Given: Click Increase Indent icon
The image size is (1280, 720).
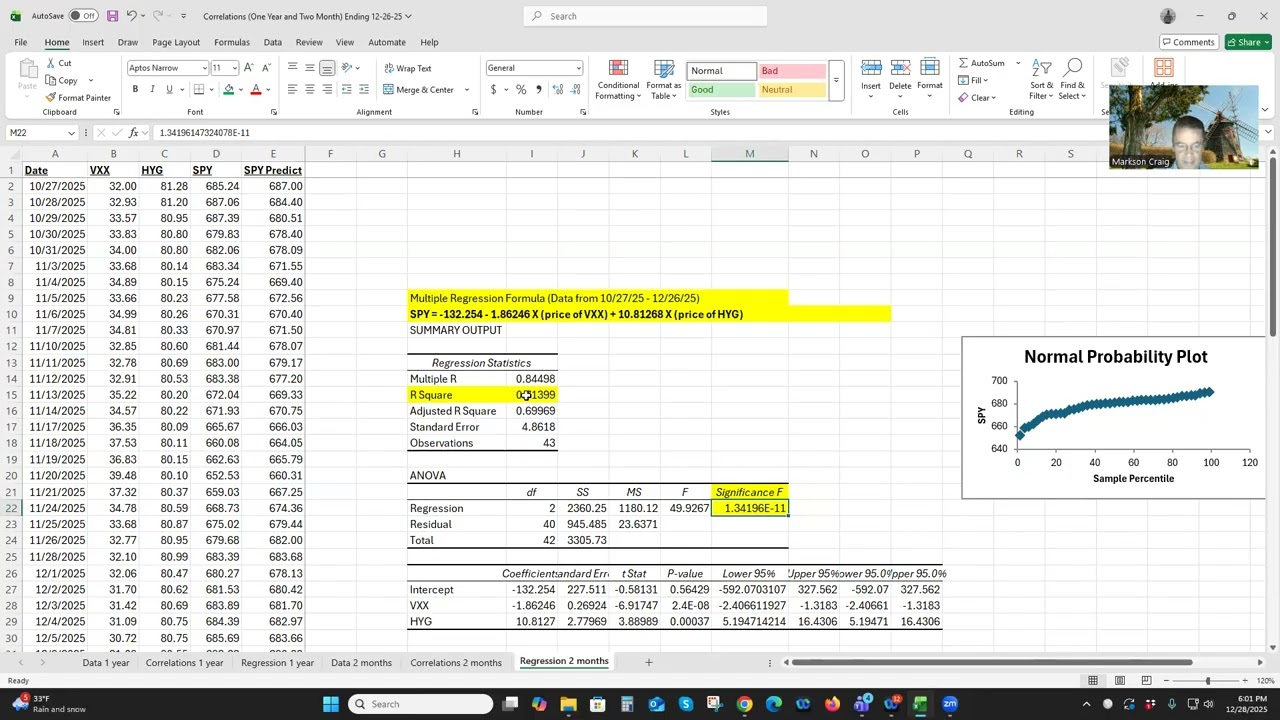Looking at the screenshot, I should [365, 90].
